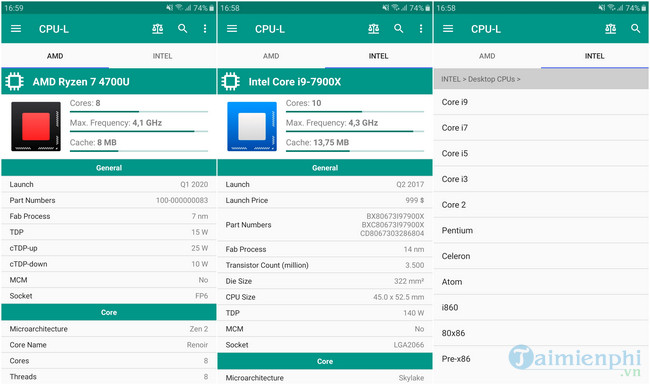Open hamburger menu on Intel Core i9 screen
The height and width of the screenshot is (385, 650).
tap(232, 29)
